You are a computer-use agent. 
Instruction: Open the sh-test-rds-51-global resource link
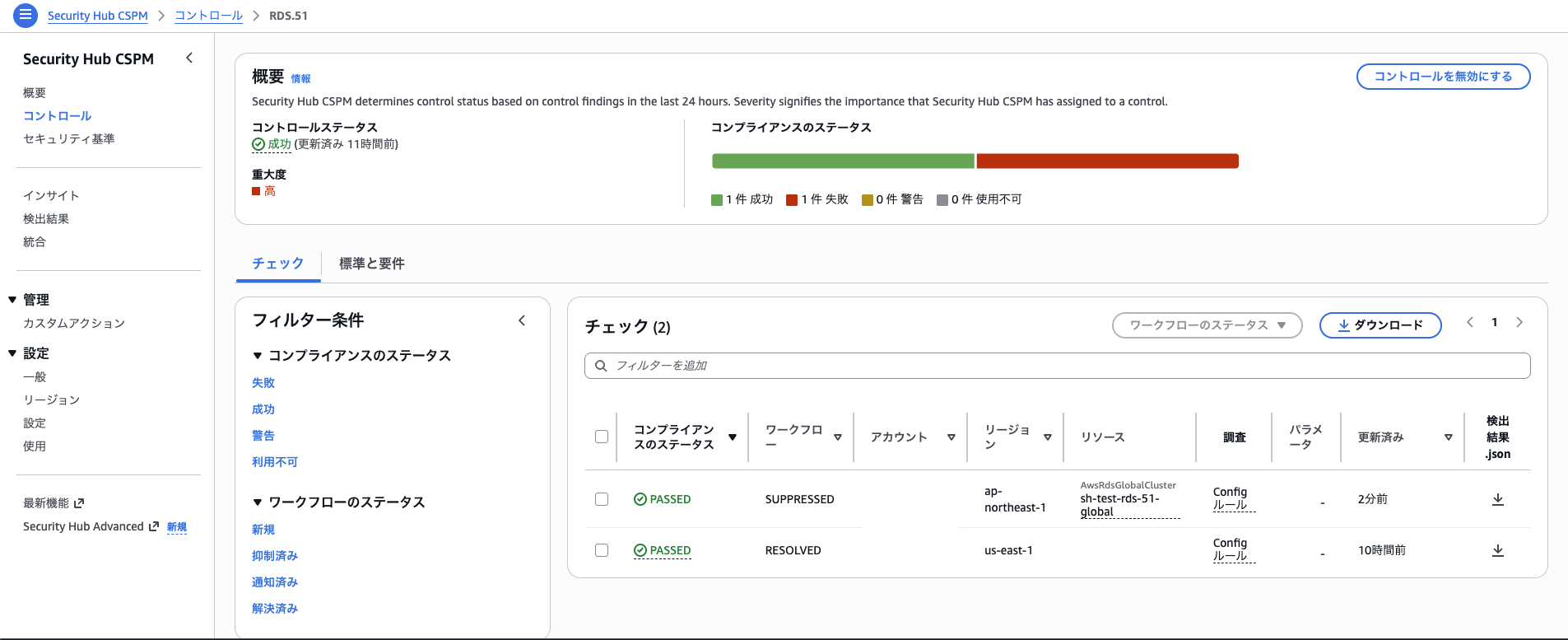1120,505
